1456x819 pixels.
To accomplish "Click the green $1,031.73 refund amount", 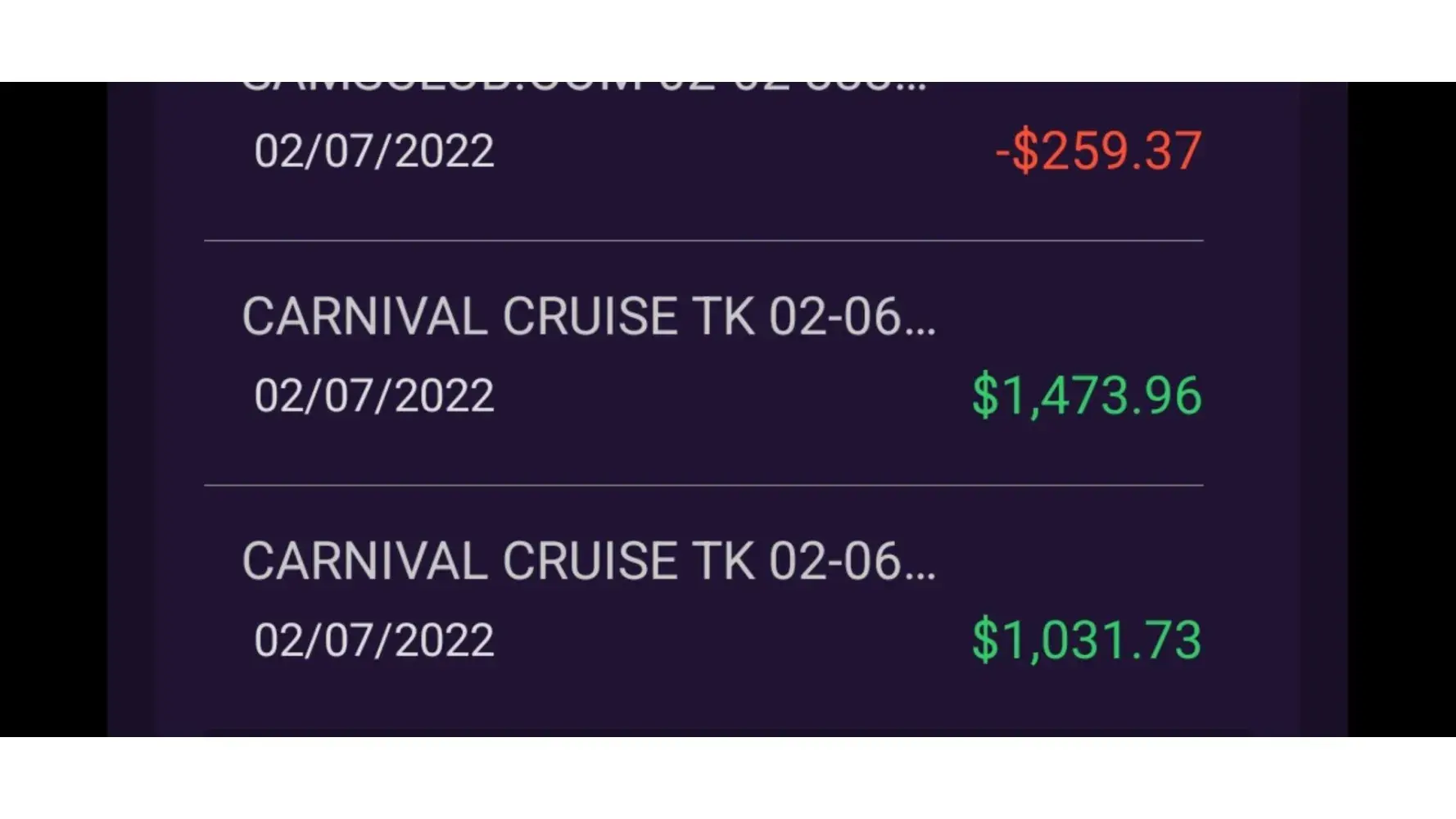I will [x=1087, y=640].
